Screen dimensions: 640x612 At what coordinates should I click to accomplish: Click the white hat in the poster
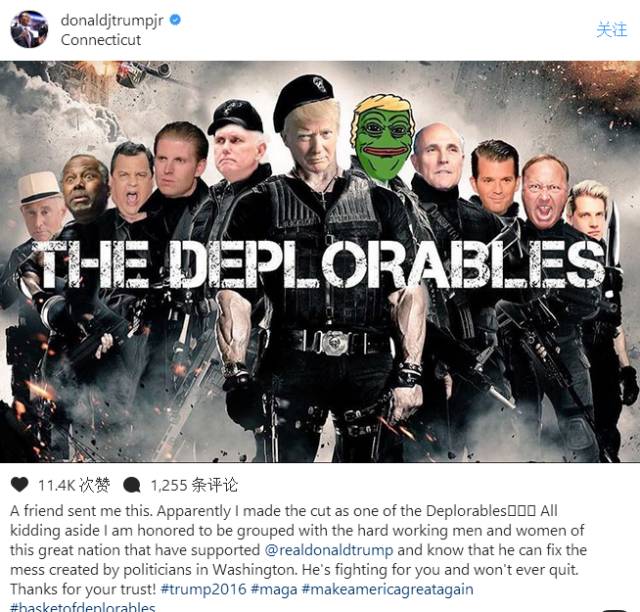click(40, 187)
